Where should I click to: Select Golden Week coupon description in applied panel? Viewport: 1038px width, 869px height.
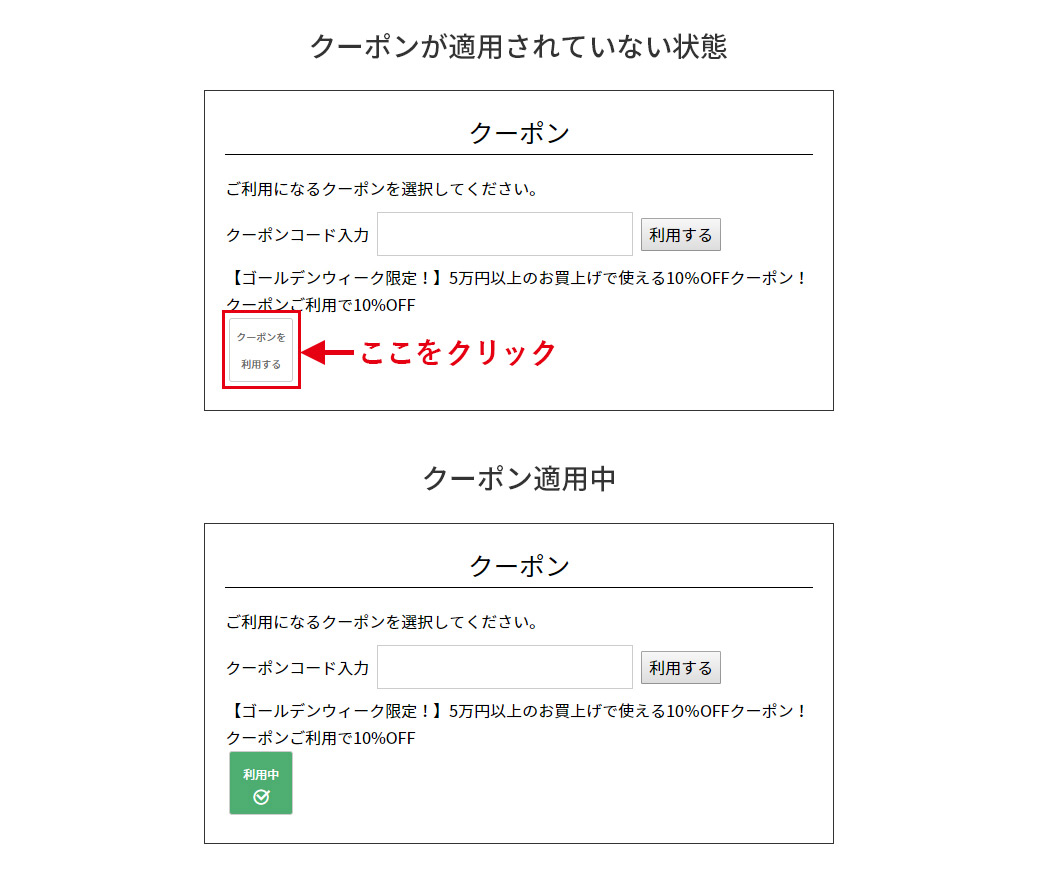pos(518,711)
